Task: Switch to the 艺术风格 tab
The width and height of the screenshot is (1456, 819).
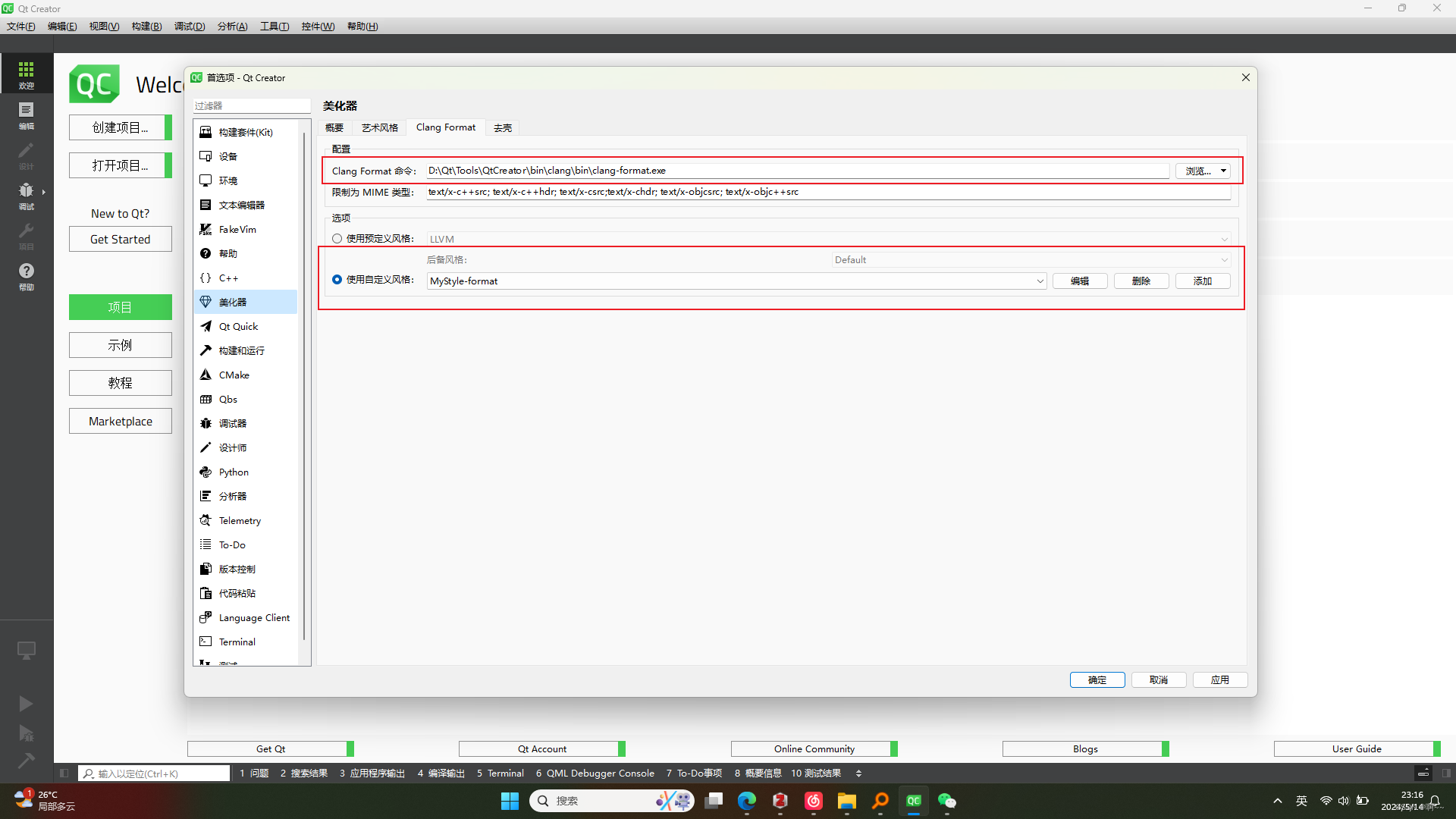Action: tap(379, 127)
